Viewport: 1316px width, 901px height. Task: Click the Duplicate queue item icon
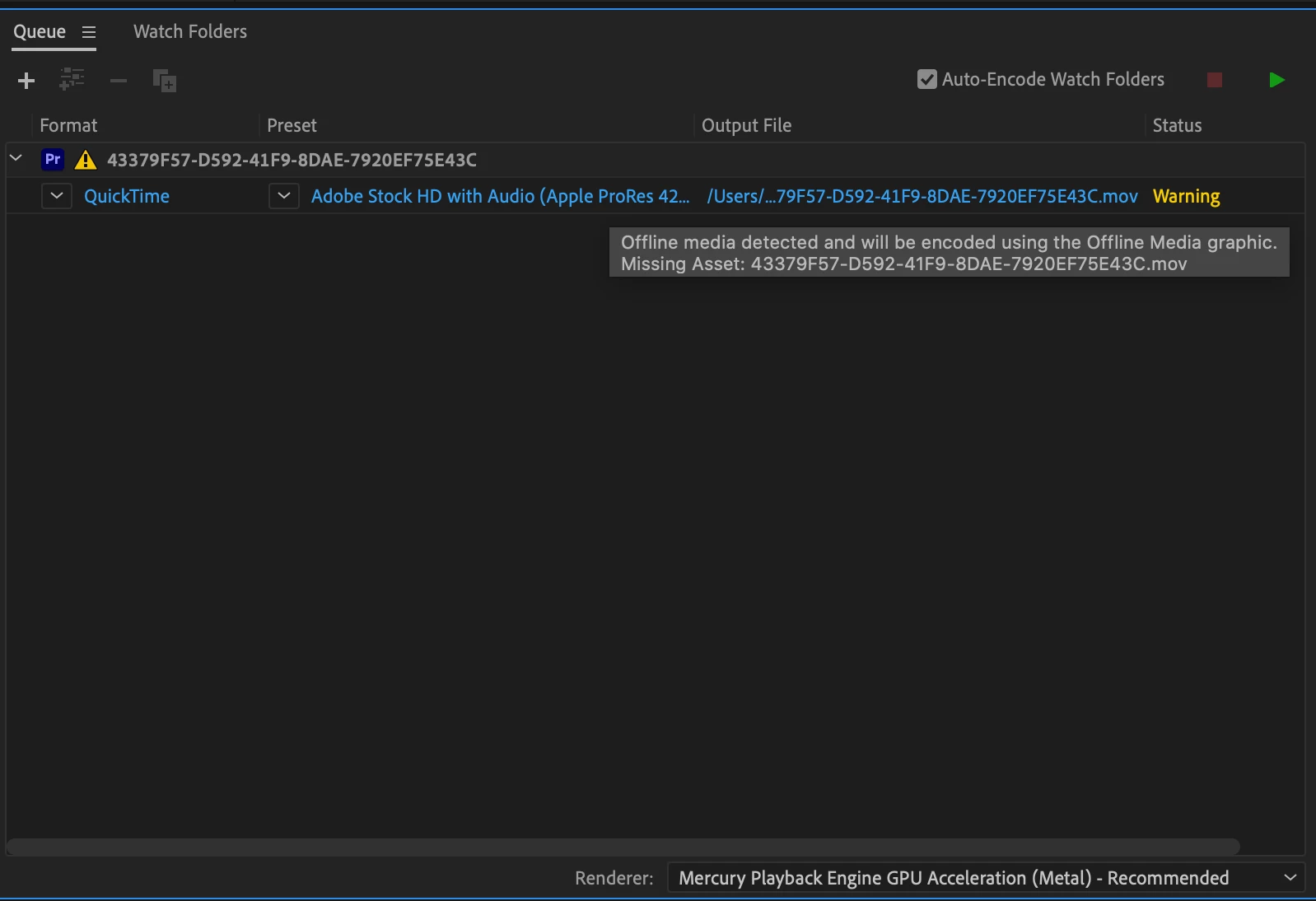(x=165, y=80)
